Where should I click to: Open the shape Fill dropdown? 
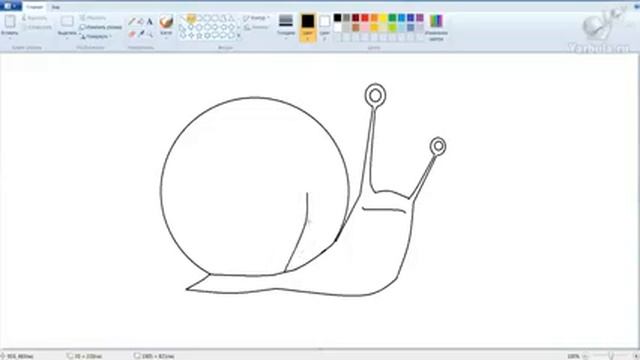coord(256,27)
